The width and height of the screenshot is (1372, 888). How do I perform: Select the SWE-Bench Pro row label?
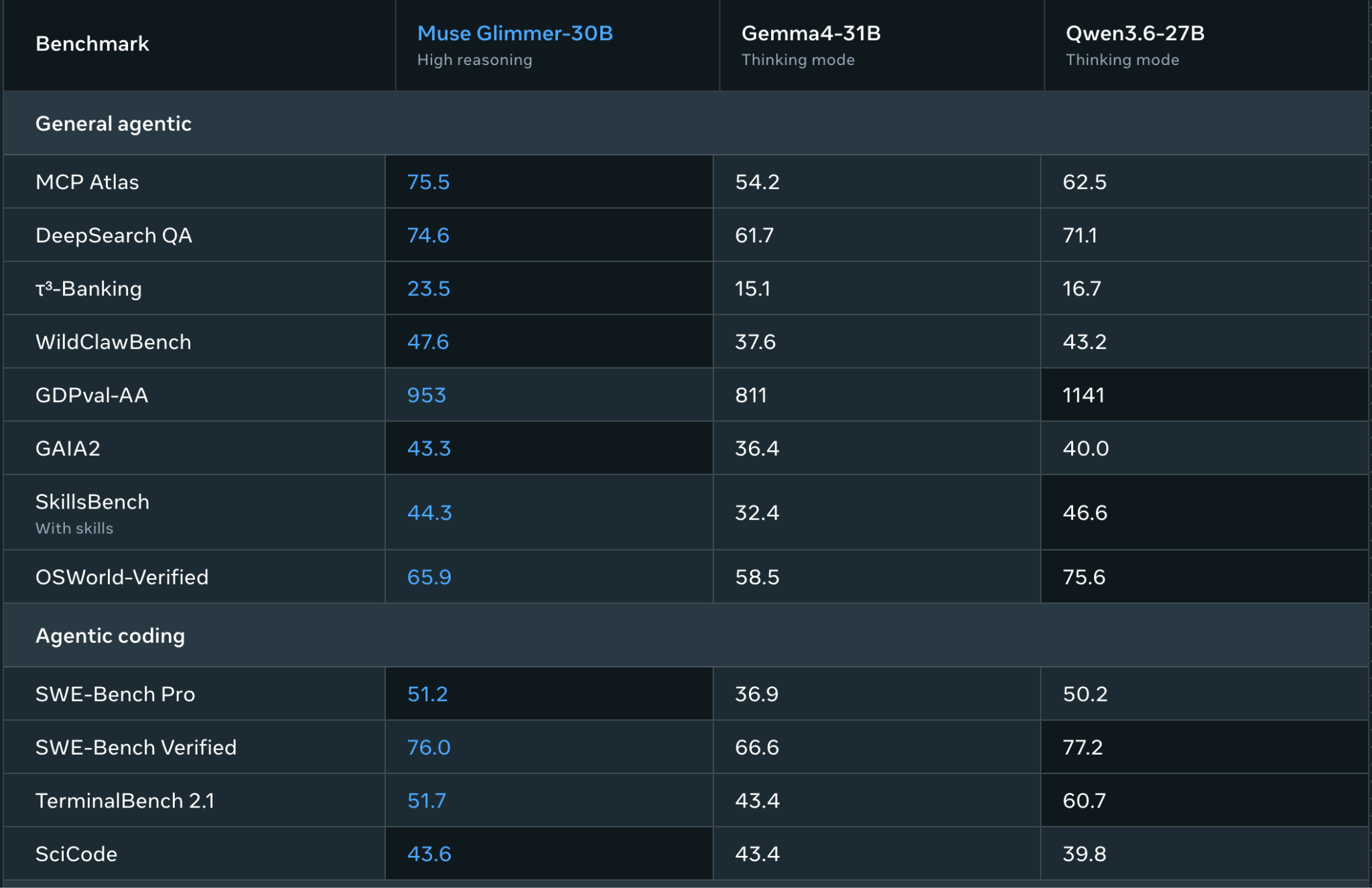115,694
